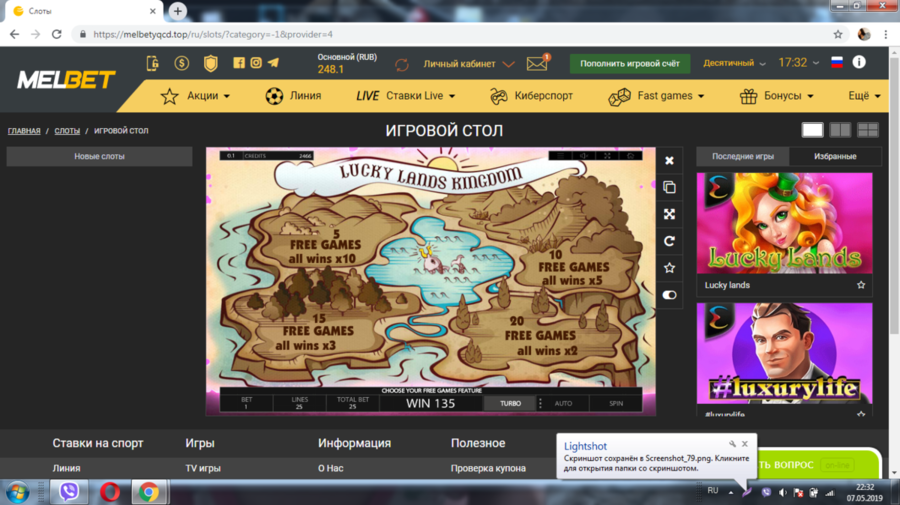Open the Facebook icon in header

239,63
